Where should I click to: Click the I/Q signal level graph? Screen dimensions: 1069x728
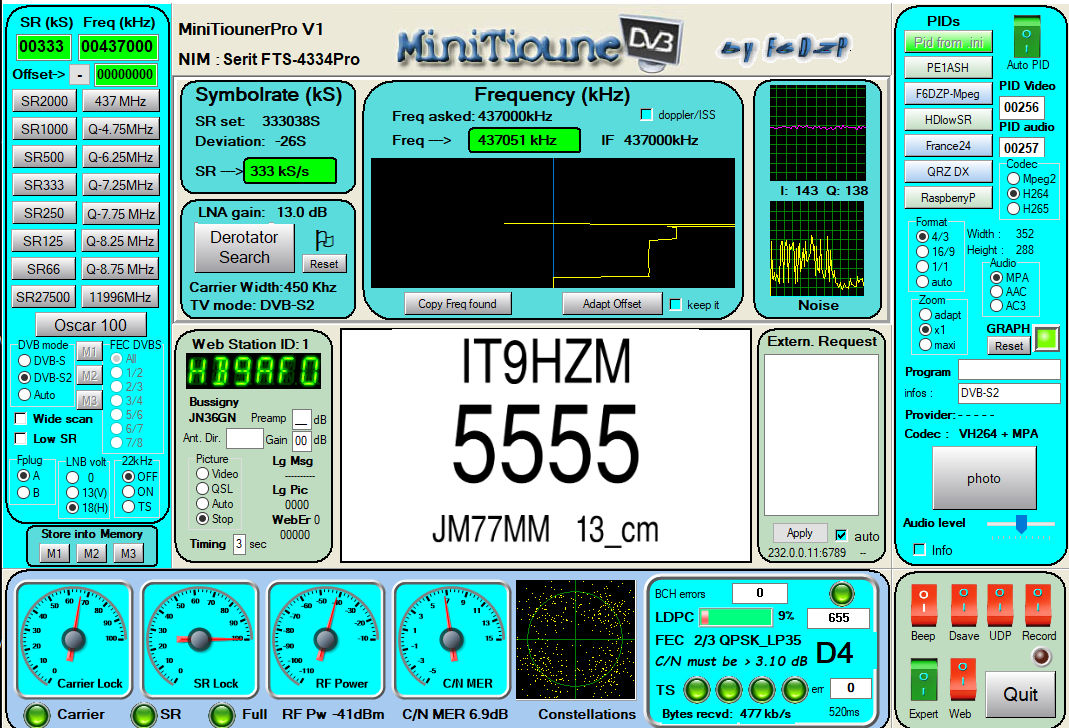click(x=817, y=133)
